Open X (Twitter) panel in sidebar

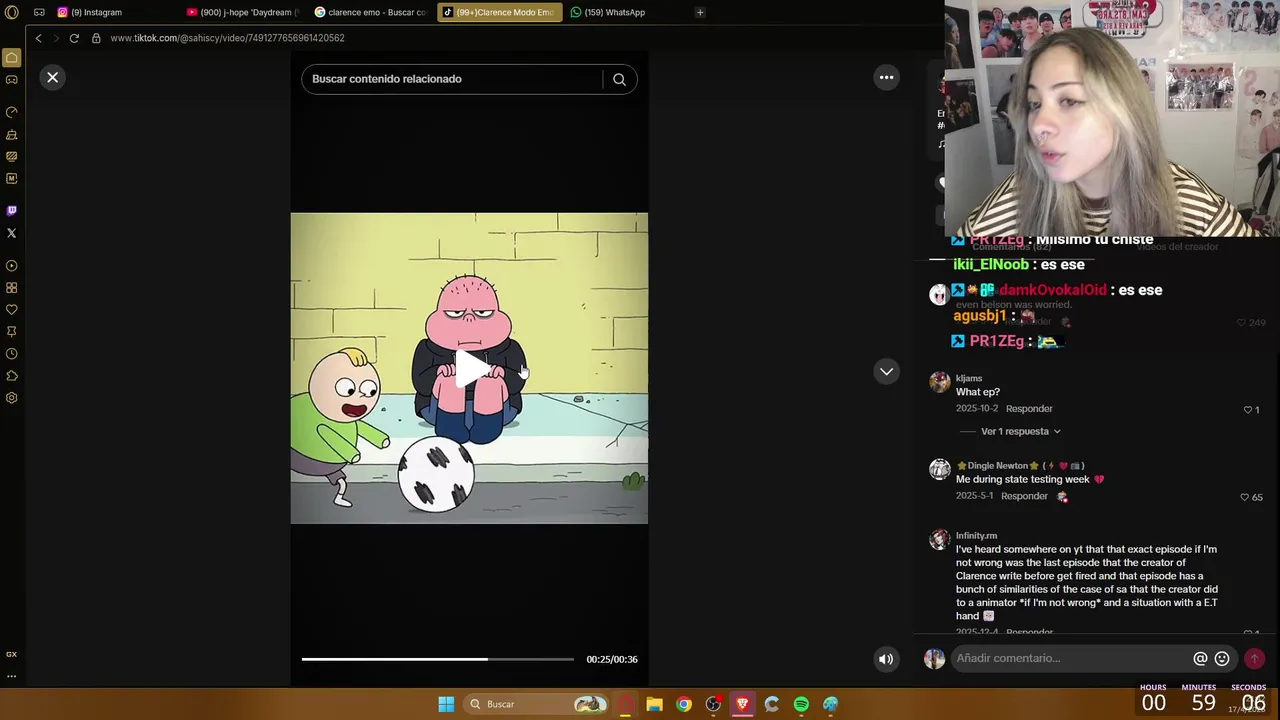[11, 233]
